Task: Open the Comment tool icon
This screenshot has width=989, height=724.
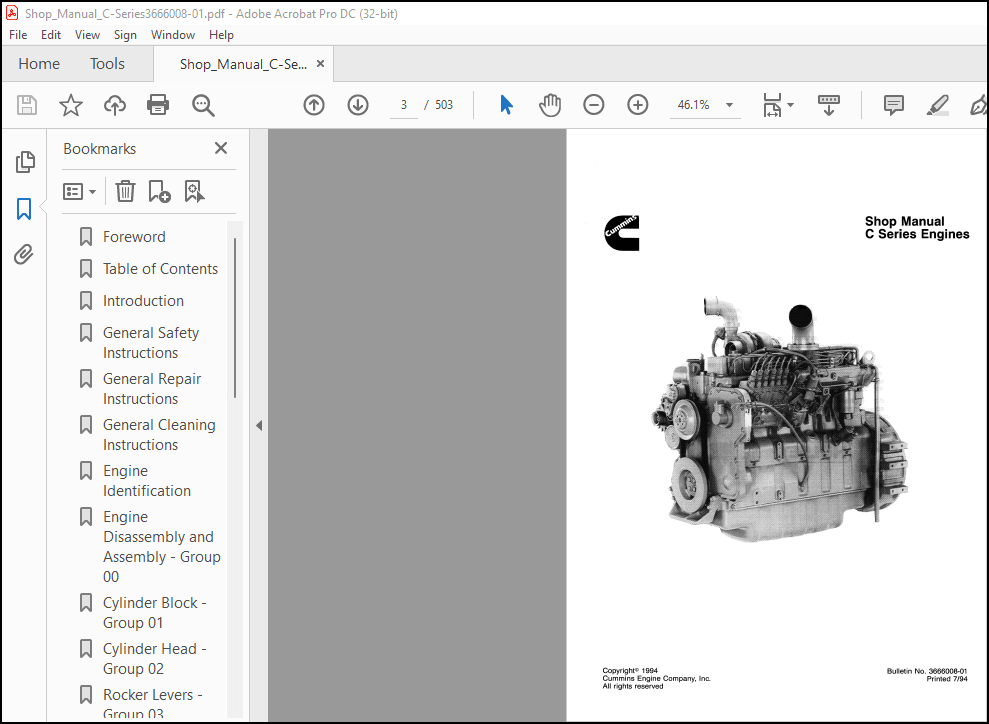Action: 893,105
